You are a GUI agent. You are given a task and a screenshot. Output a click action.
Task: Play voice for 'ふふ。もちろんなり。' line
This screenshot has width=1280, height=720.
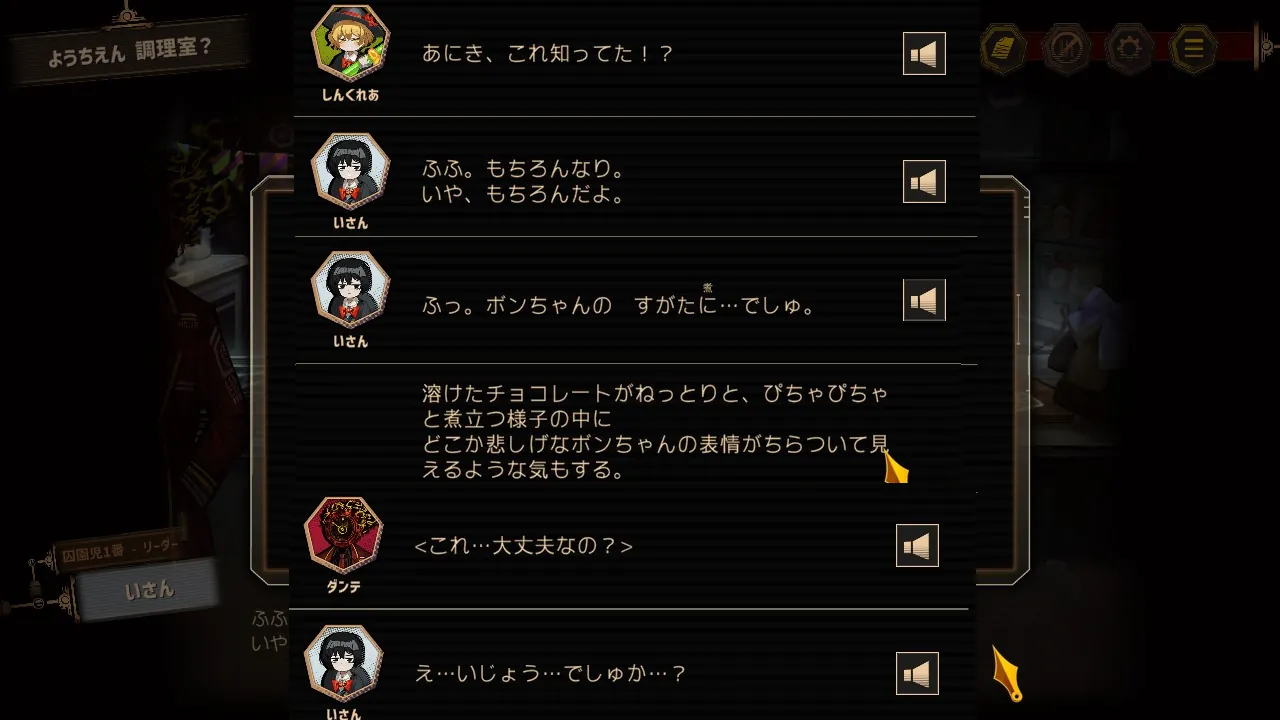[x=924, y=182]
